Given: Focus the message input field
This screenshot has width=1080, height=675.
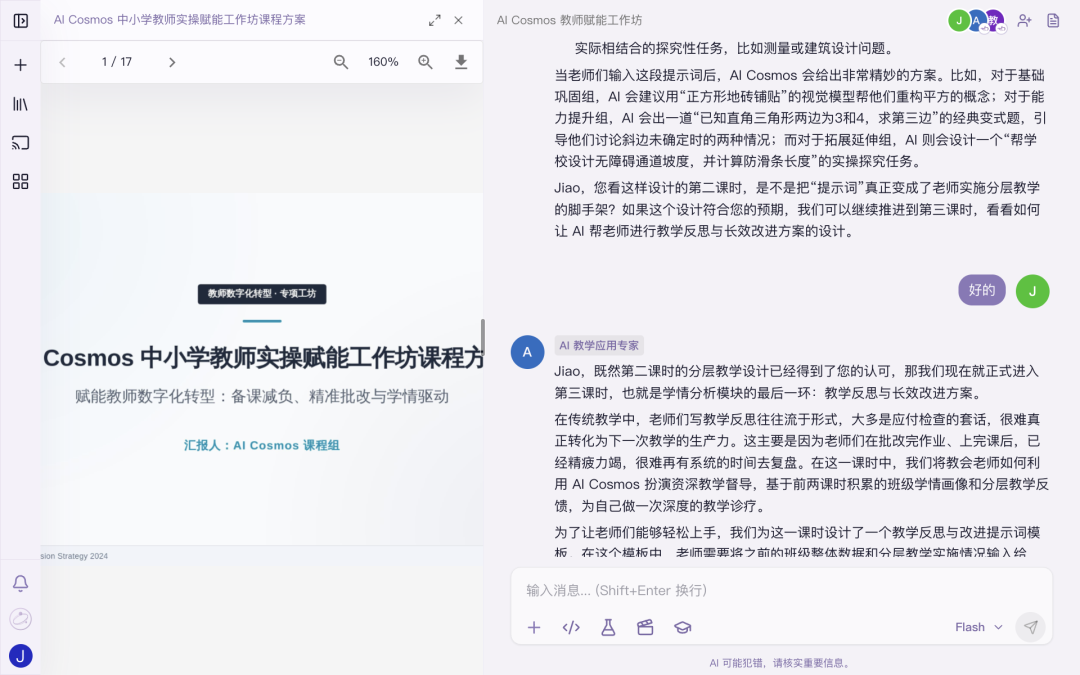Looking at the screenshot, I should [x=782, y=590].
